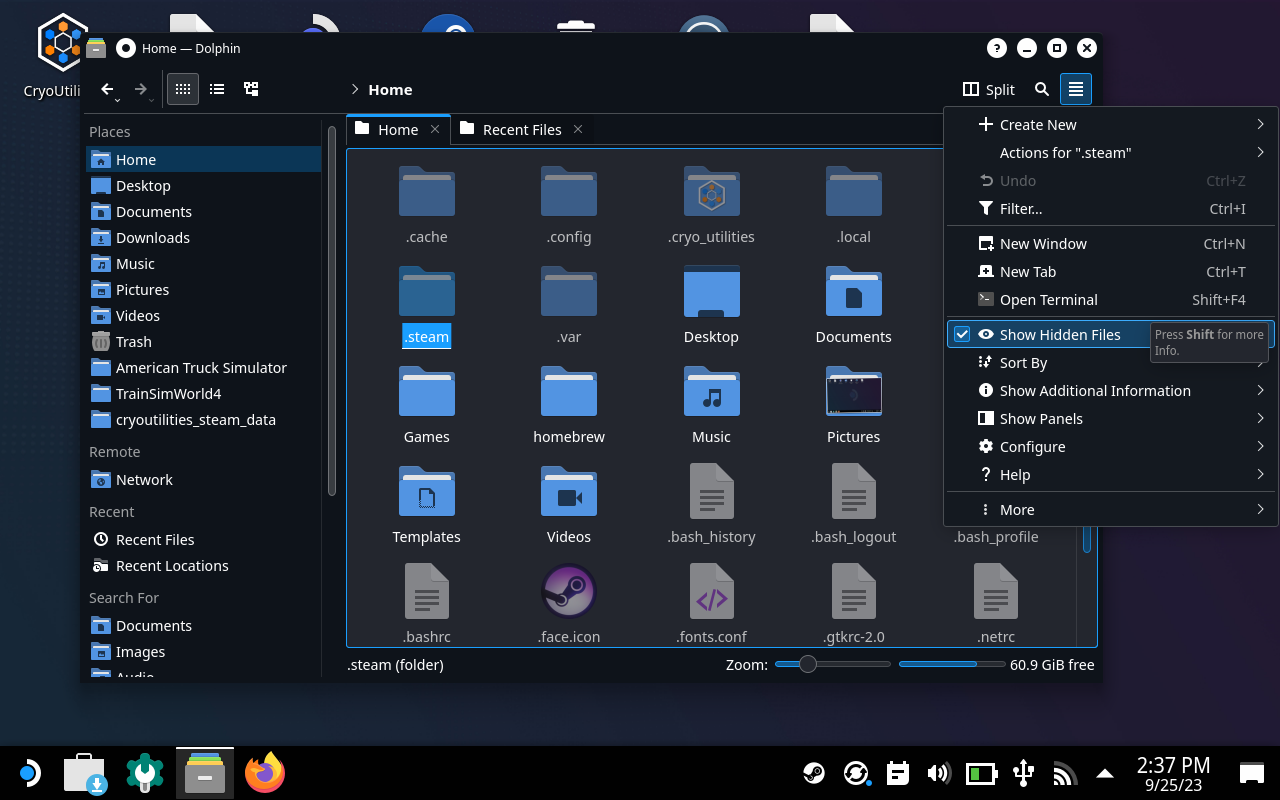Select New Tab menu entry

pyautogui.click(x=1027, y=272)
